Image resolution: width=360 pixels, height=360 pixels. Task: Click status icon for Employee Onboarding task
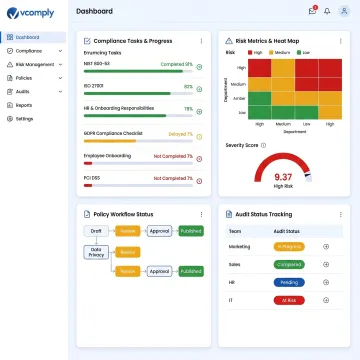coord(199,159)
